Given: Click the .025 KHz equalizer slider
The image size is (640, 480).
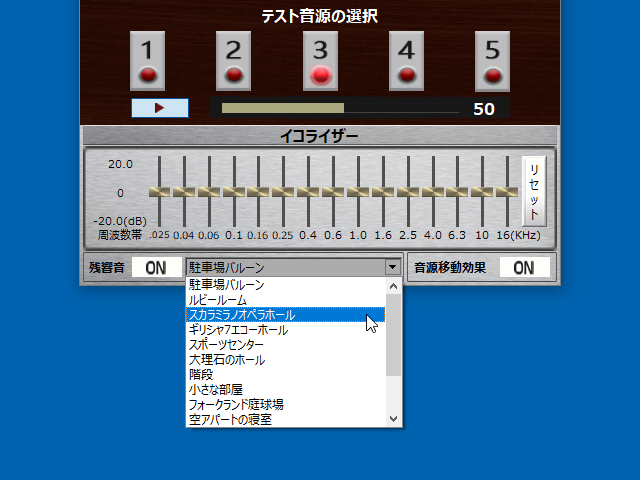Looking at the screenshot, I should (x=160, y=192).
